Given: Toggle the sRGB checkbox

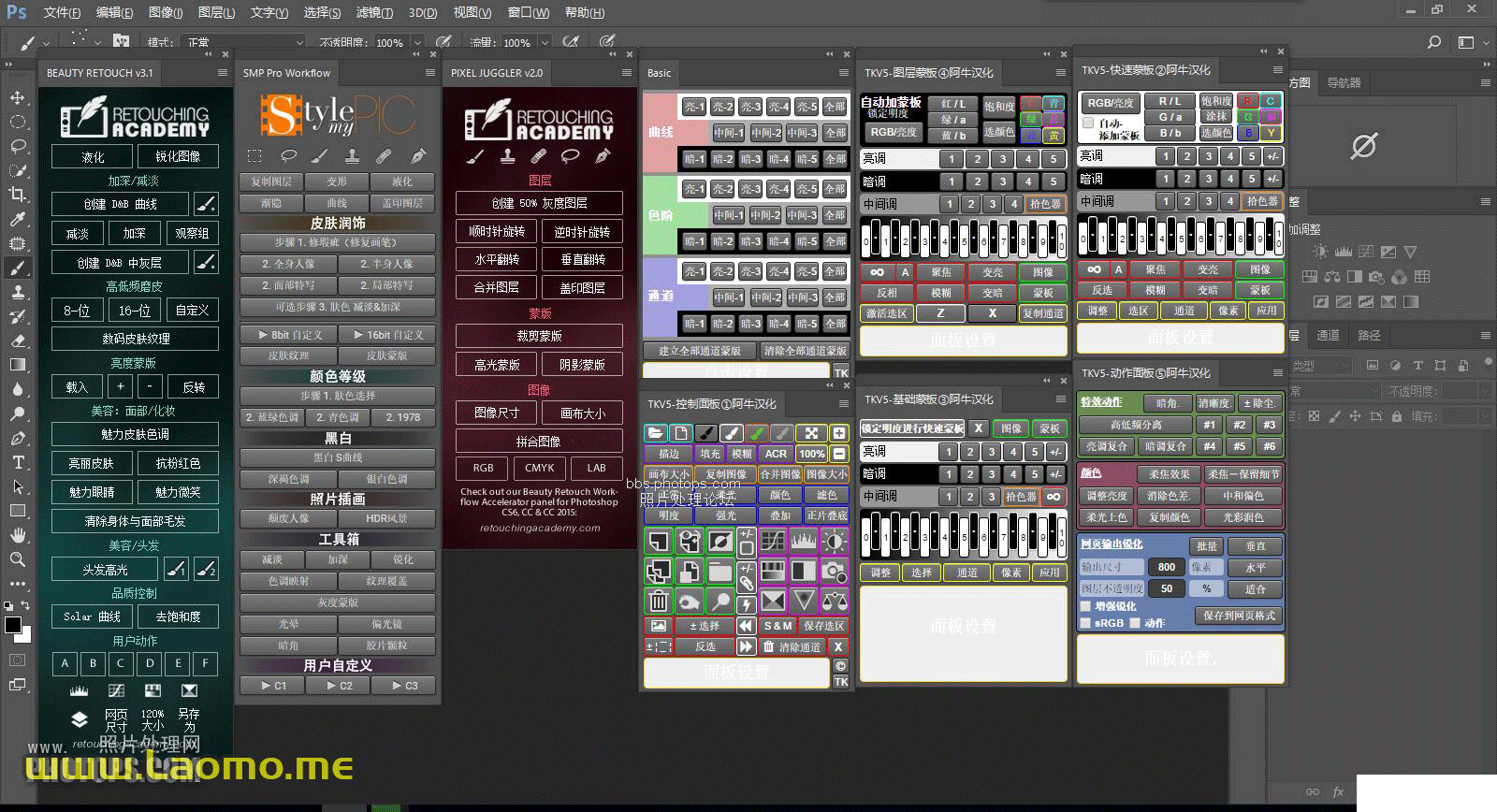Looking at the screenshot, I should 1086,623.
